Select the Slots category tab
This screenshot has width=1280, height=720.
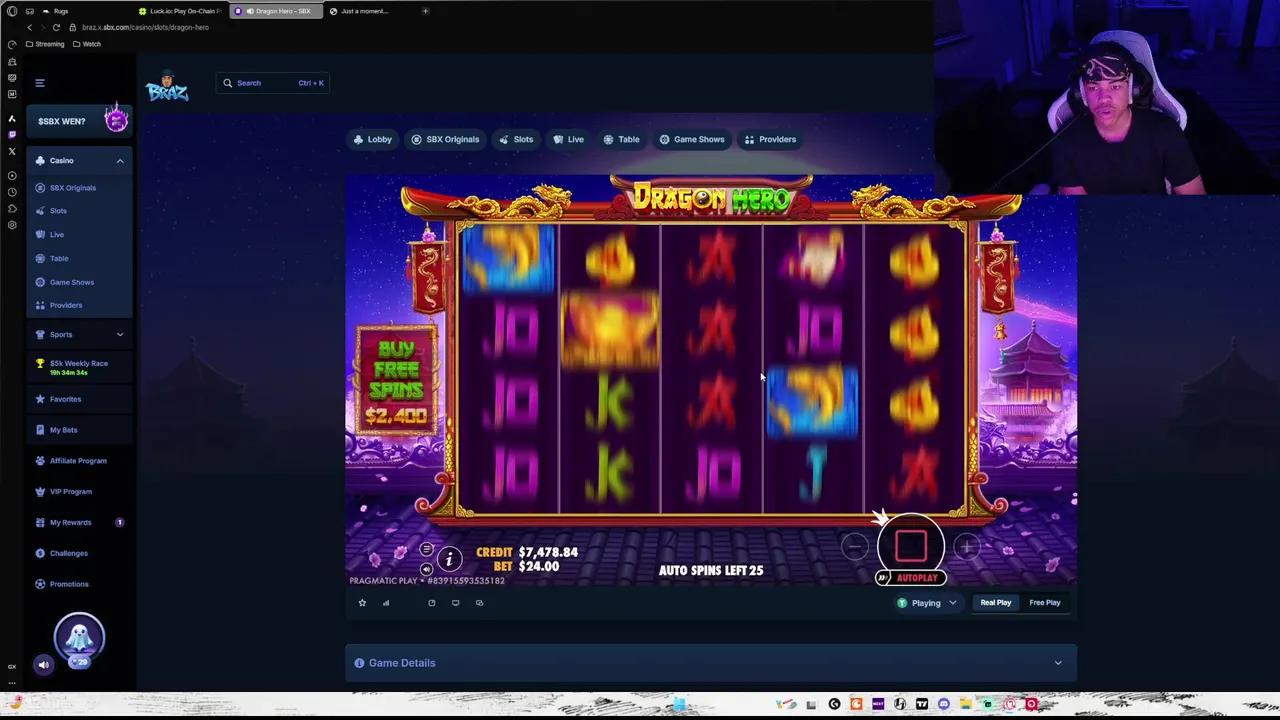[516, 139]
